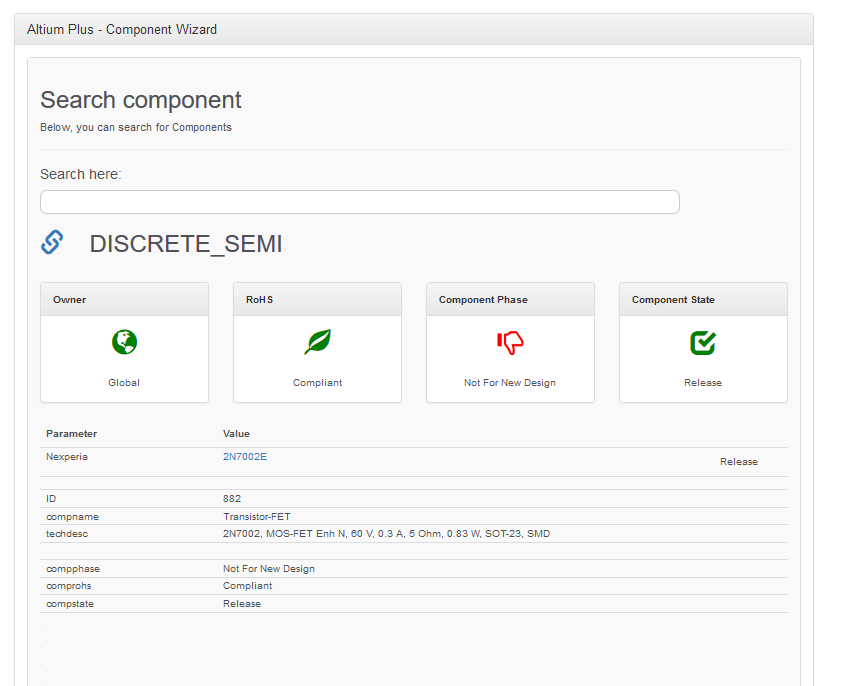Click the techdesc parameter cell

coord(67,533)
